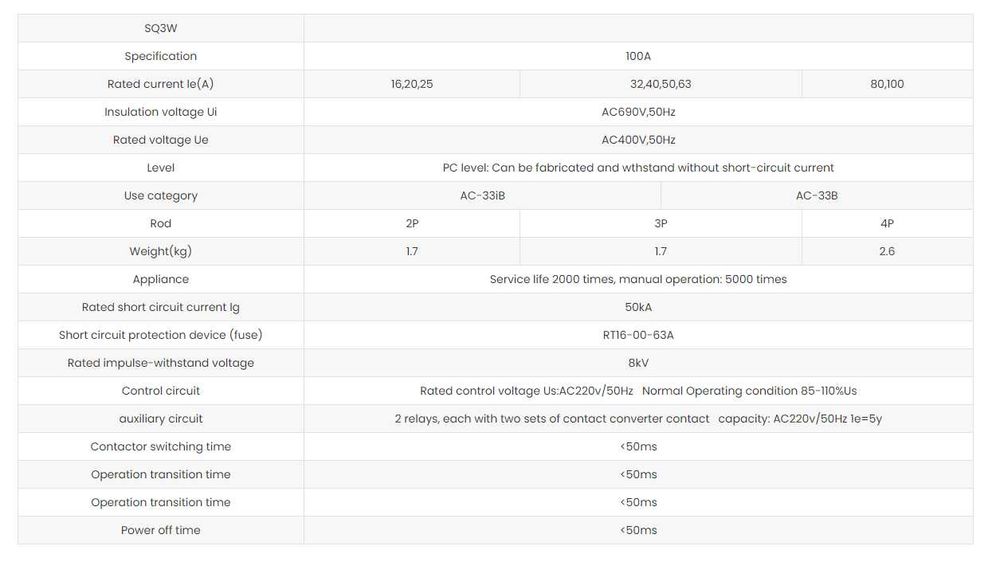Click the 4P rod cell
This screenshot has width=1000, height=563.
coord(887,224)
